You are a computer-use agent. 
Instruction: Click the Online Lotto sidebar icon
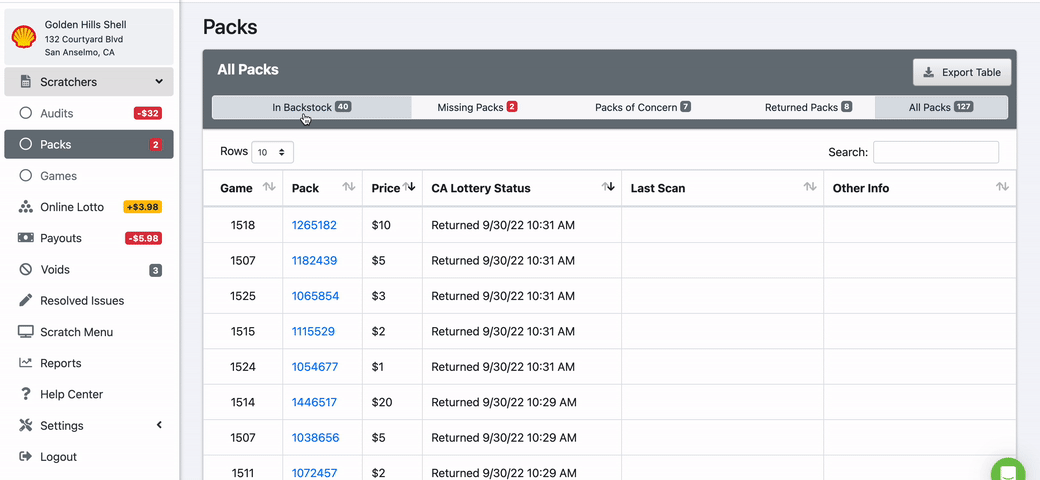tap(26, 207)
